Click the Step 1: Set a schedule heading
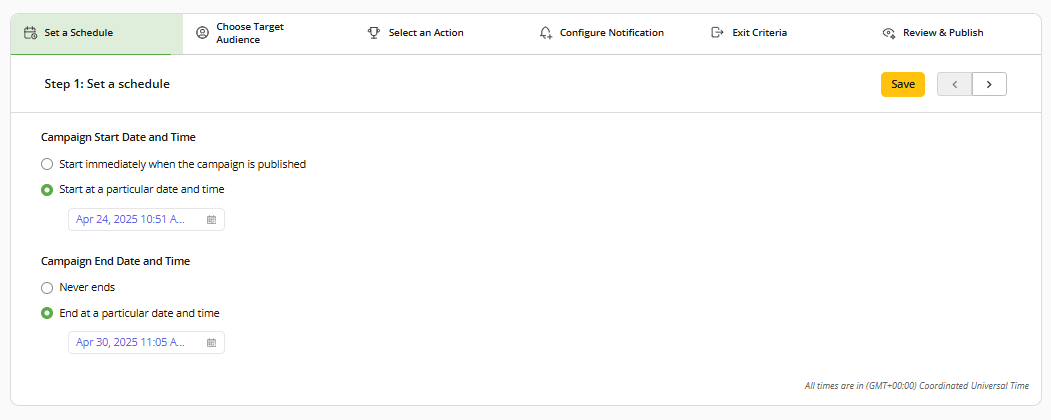The width and height of the screenshot is (1051, 420). 107,84
